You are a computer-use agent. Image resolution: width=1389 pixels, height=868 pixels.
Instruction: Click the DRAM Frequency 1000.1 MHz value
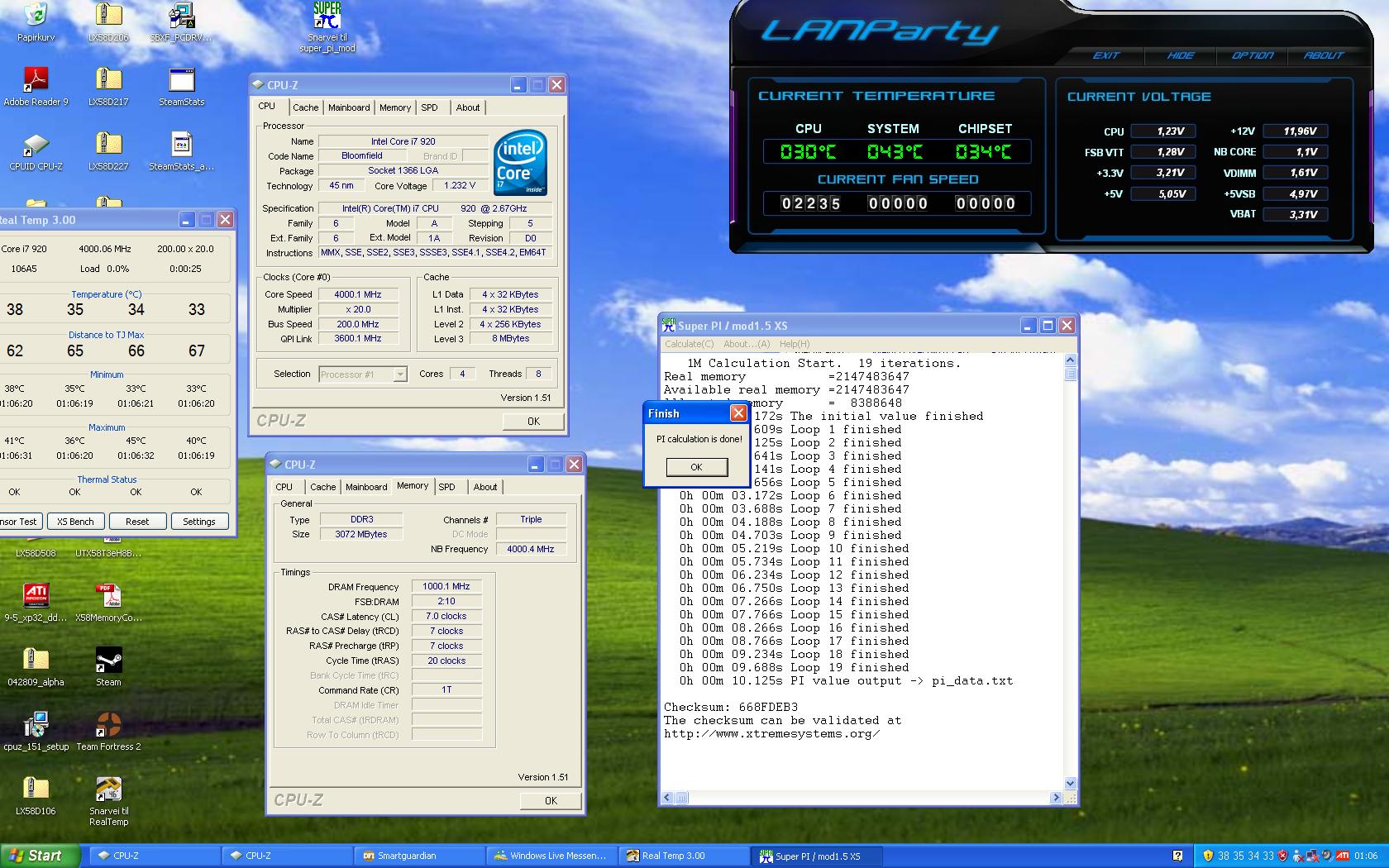pos(446,586)
